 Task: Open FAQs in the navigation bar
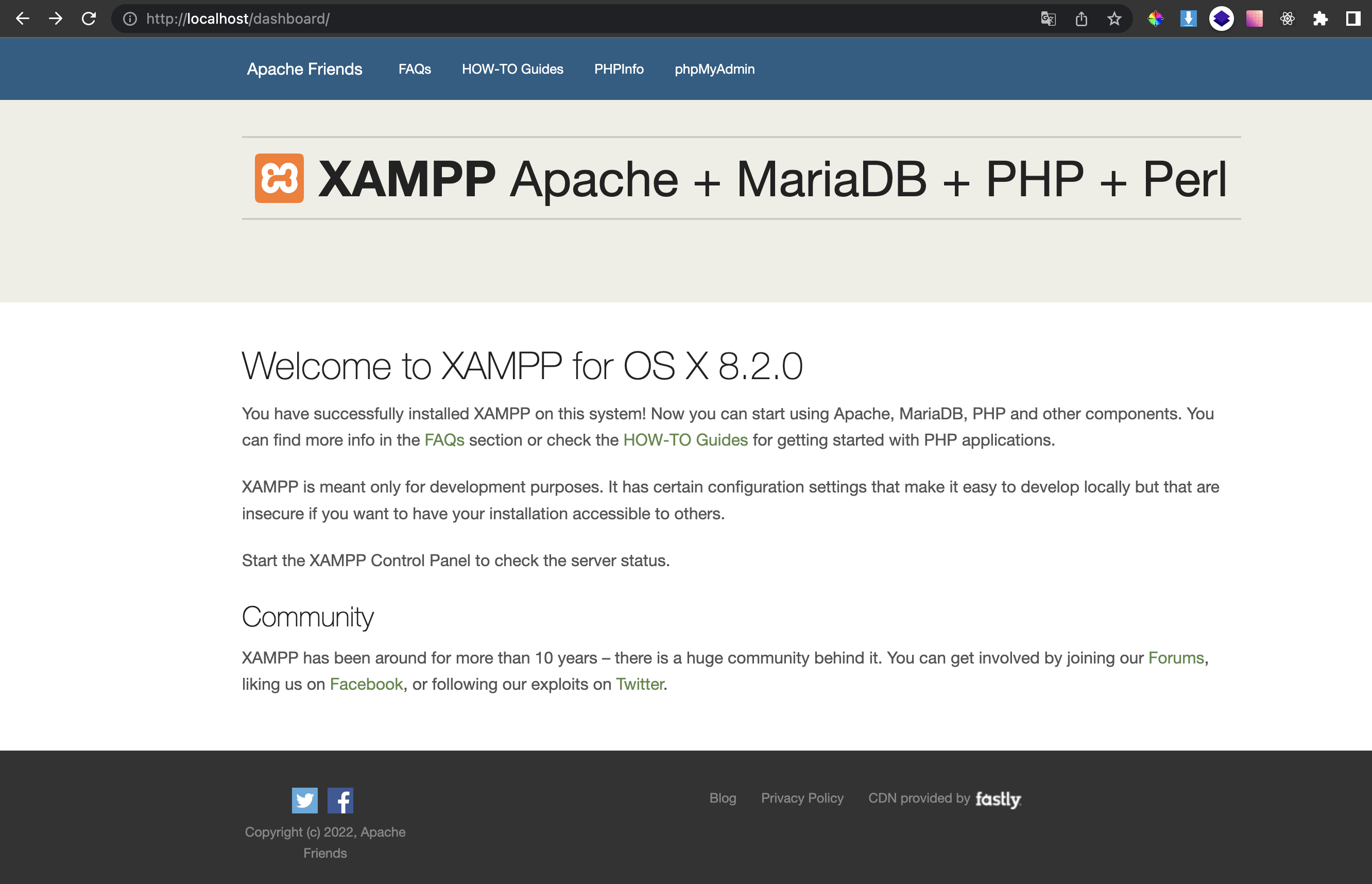tap(415, 69)
